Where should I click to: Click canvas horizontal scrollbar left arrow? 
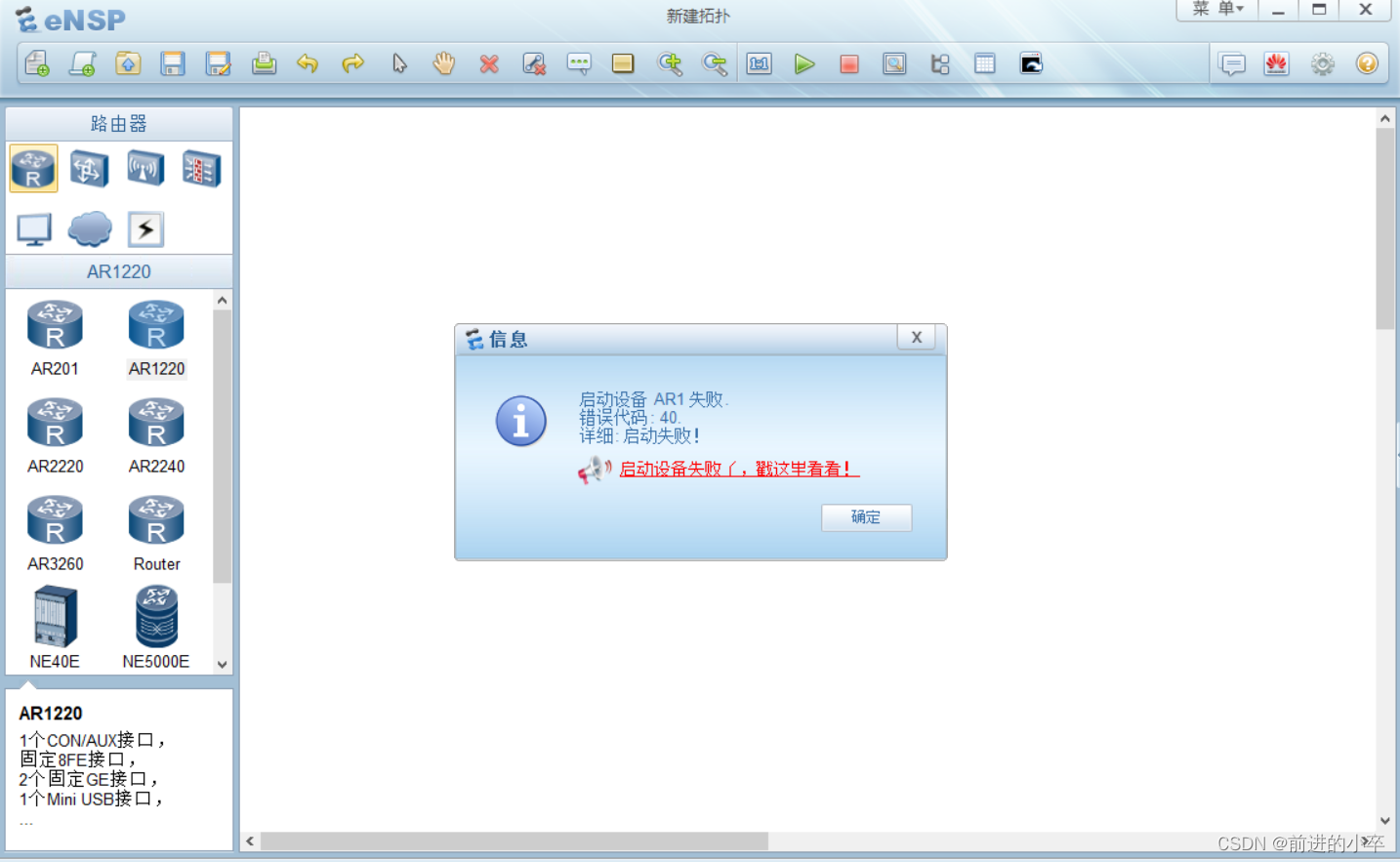(x=250, y=841)
